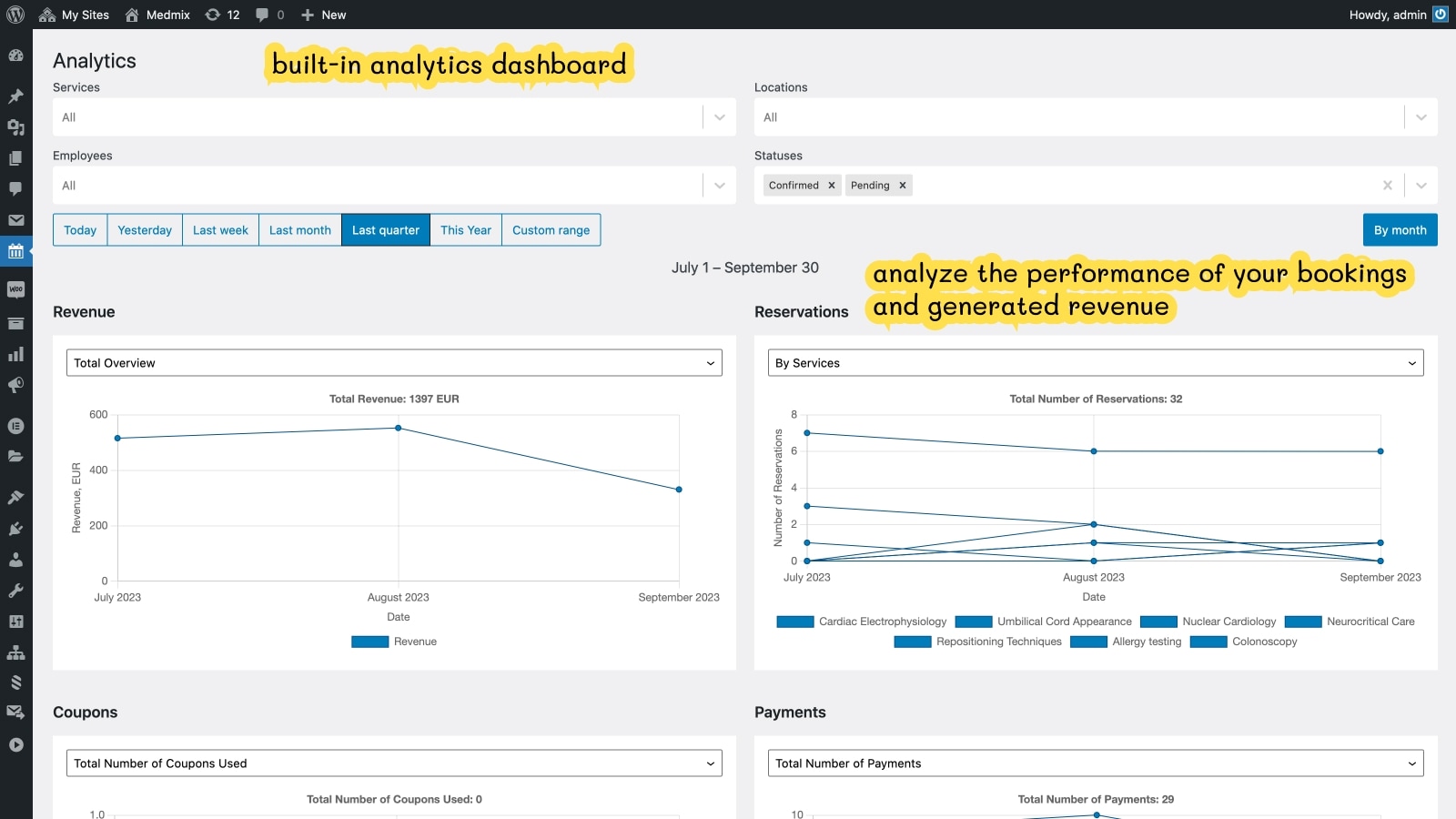Viewport: 1456px width, 819px height.
Task: Open Users person icon in sidebar
Action: tap(15, 559)
